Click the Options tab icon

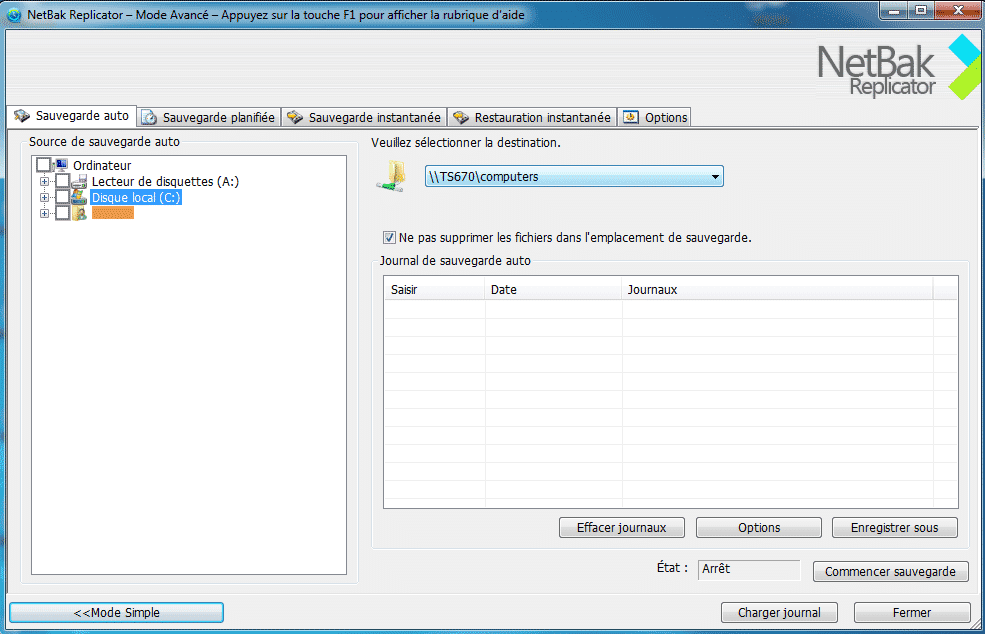pyautogui.click(x=631, y=118)
